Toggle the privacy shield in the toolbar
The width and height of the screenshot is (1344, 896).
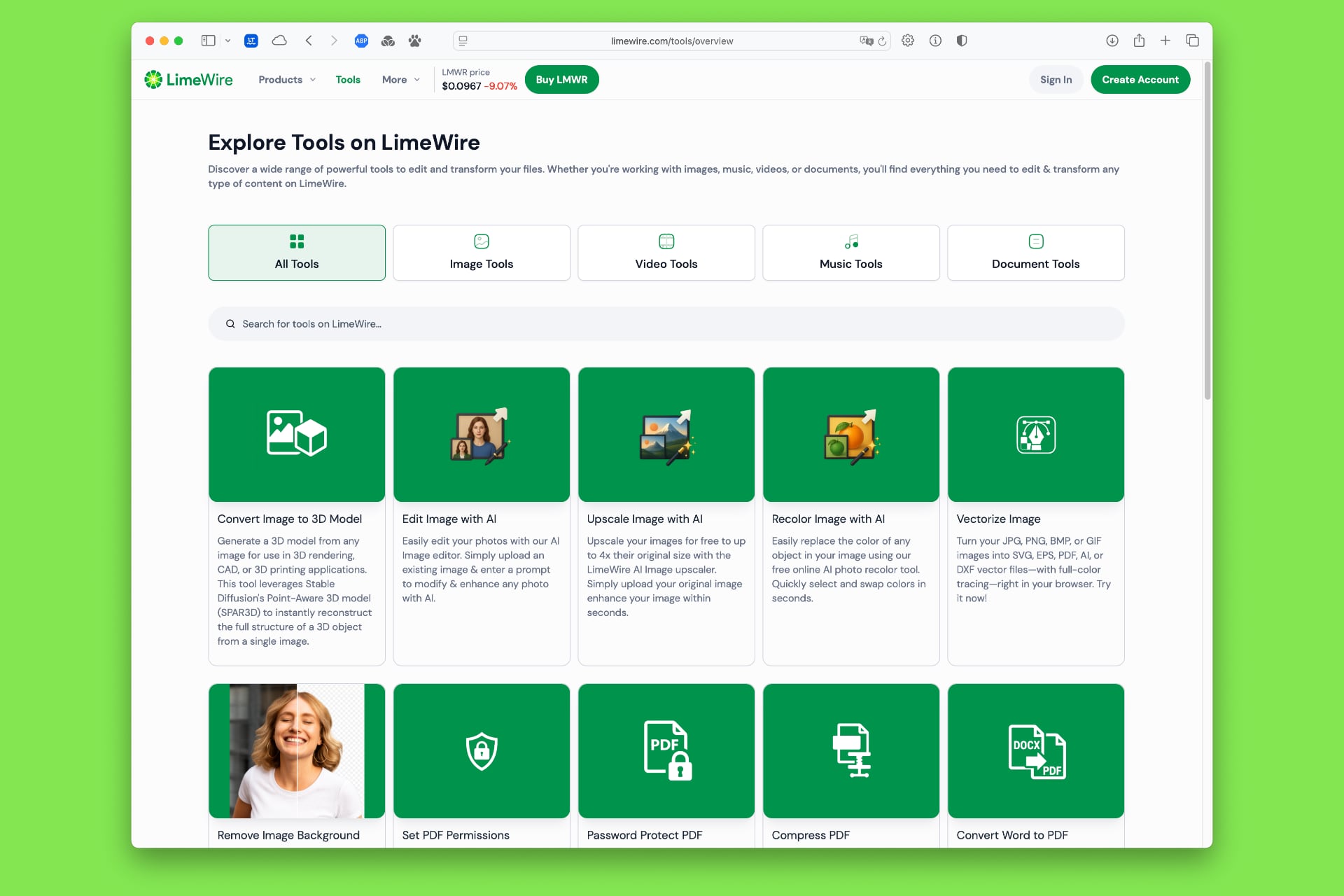coord(961,41)
